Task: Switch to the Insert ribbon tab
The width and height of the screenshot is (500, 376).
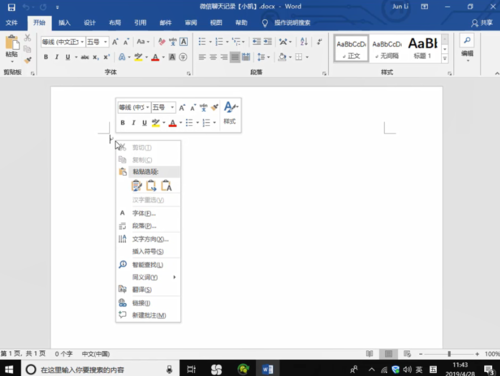Action: coord(65,23)
